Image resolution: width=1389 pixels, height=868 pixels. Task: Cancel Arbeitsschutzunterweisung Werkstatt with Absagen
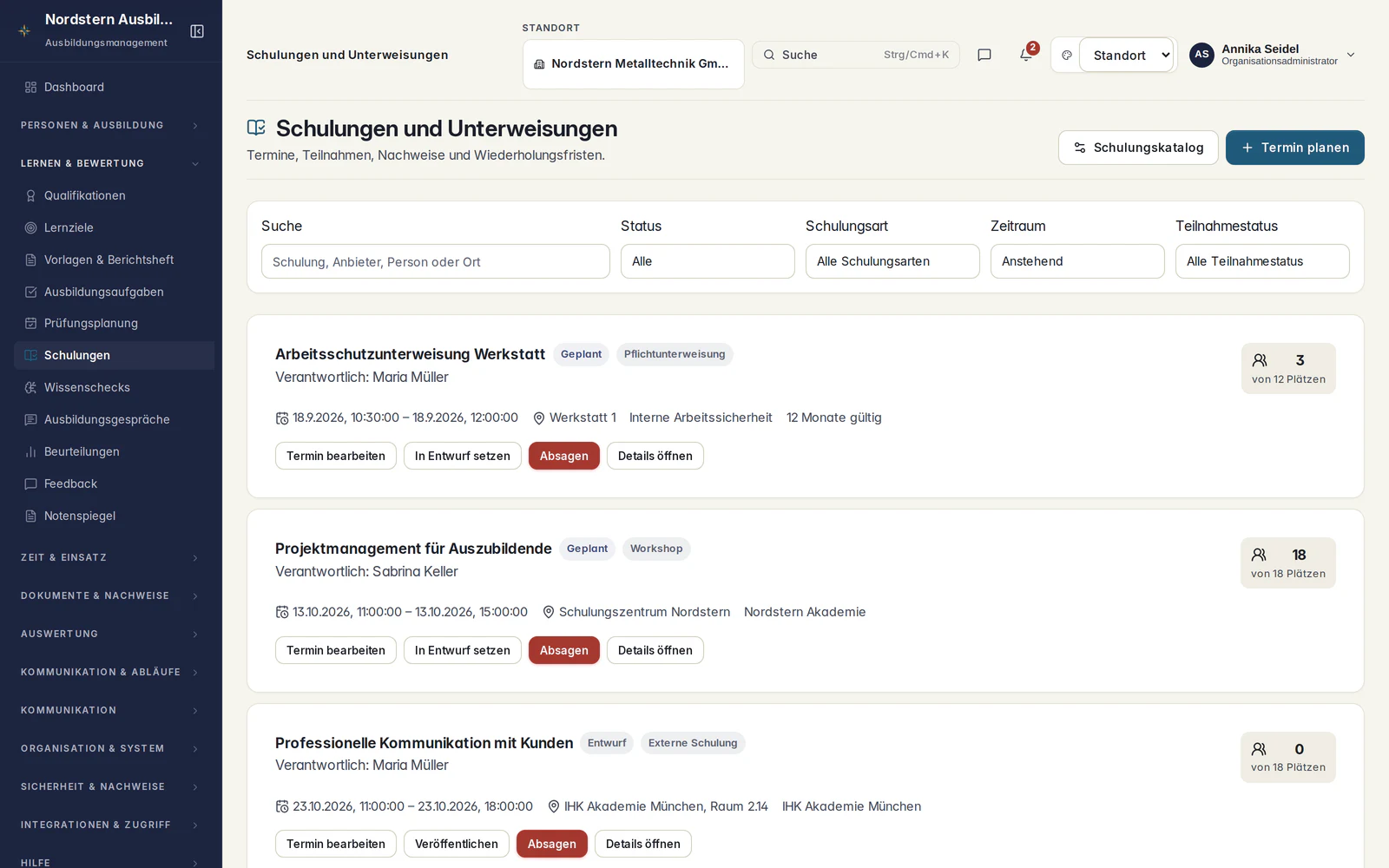(x=564, y=456)
